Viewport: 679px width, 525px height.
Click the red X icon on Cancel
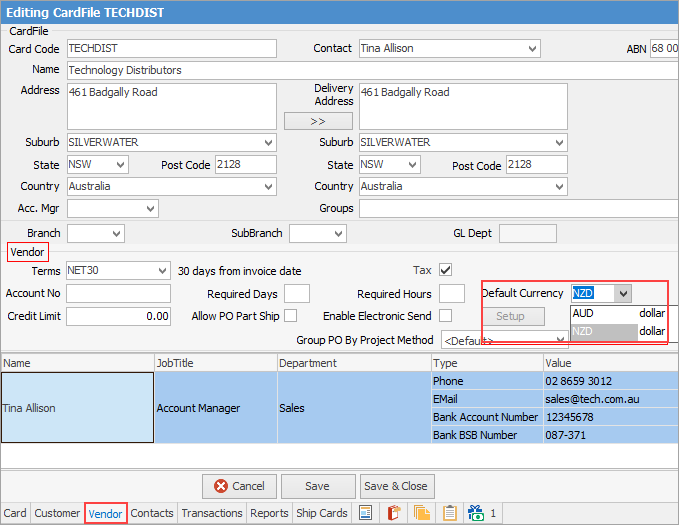(220, 486)
